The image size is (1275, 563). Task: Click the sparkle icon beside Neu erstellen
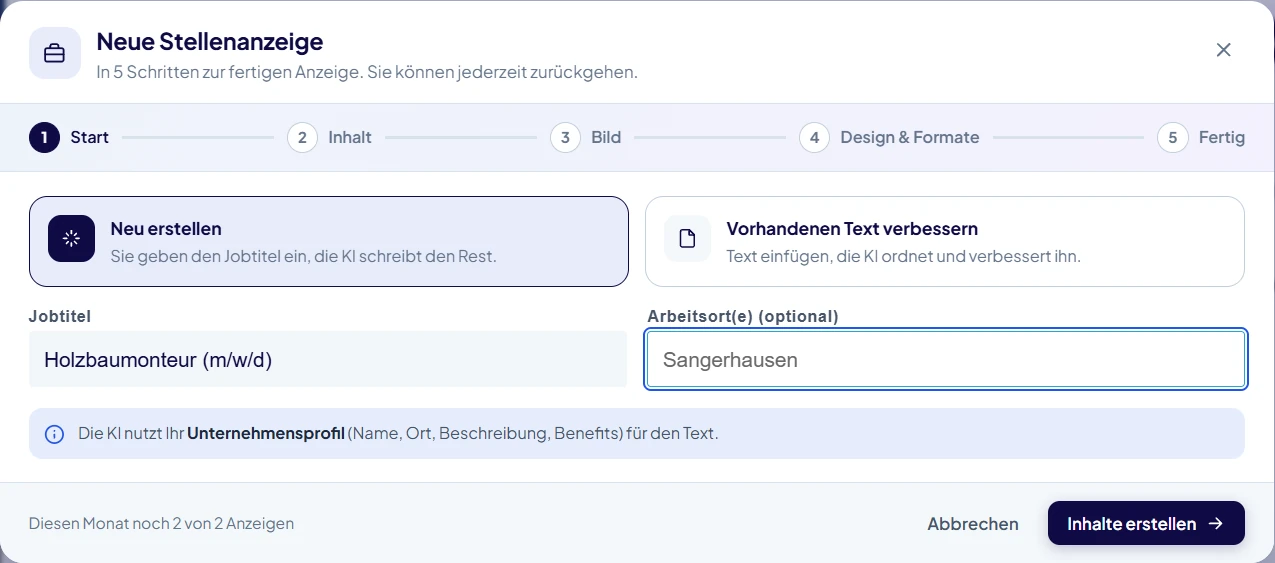pyautogui.click(x=71, y=238)
